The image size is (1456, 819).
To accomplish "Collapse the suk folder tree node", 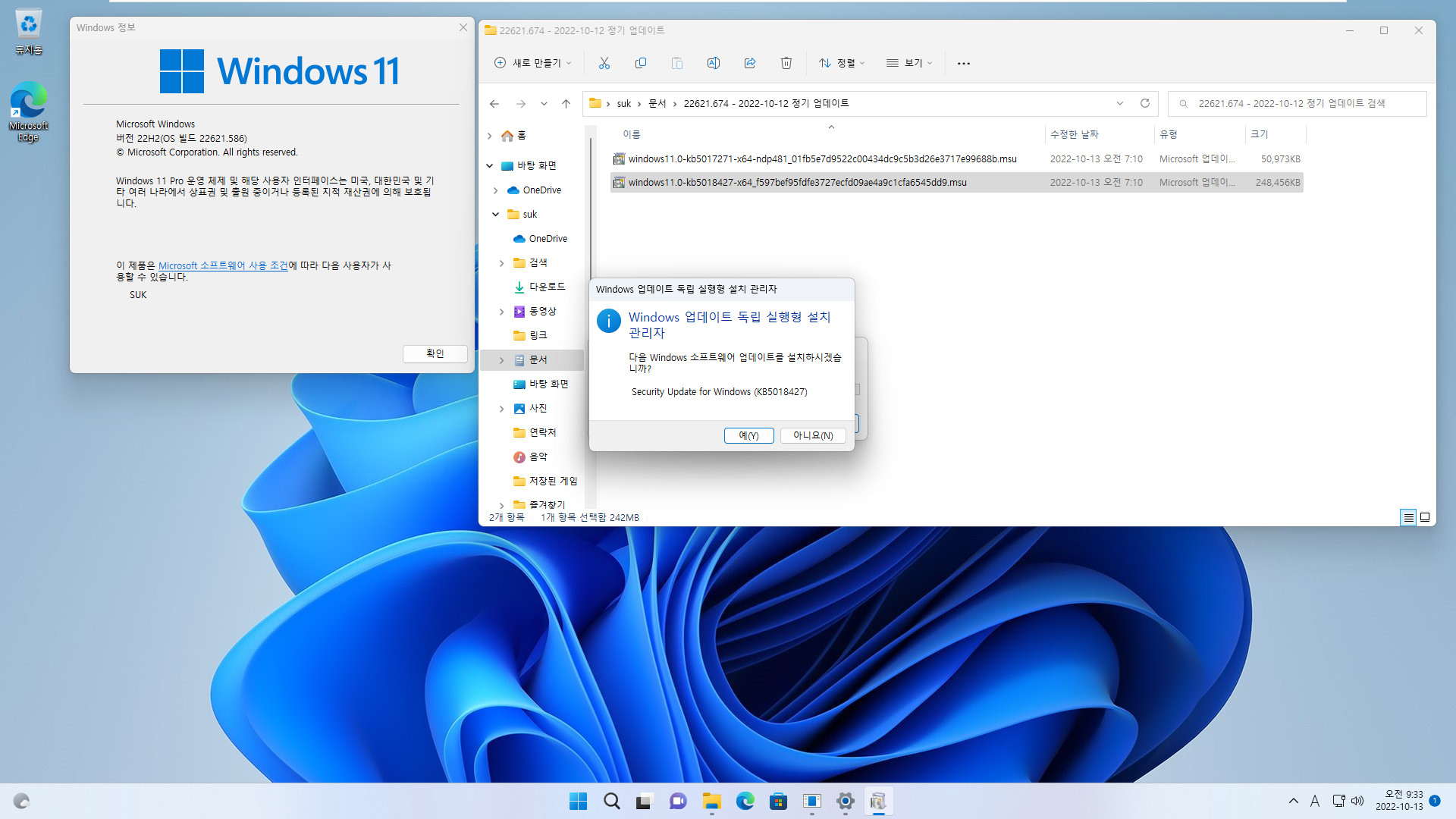I will pos(495,215).
